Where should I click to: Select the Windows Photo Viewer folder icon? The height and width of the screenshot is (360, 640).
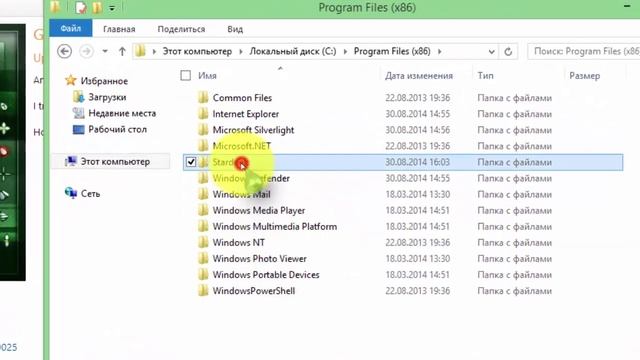click(203, 259)
